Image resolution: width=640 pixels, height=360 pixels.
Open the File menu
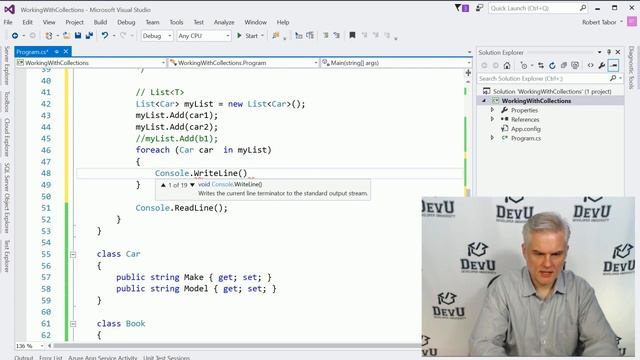[8, 22]
